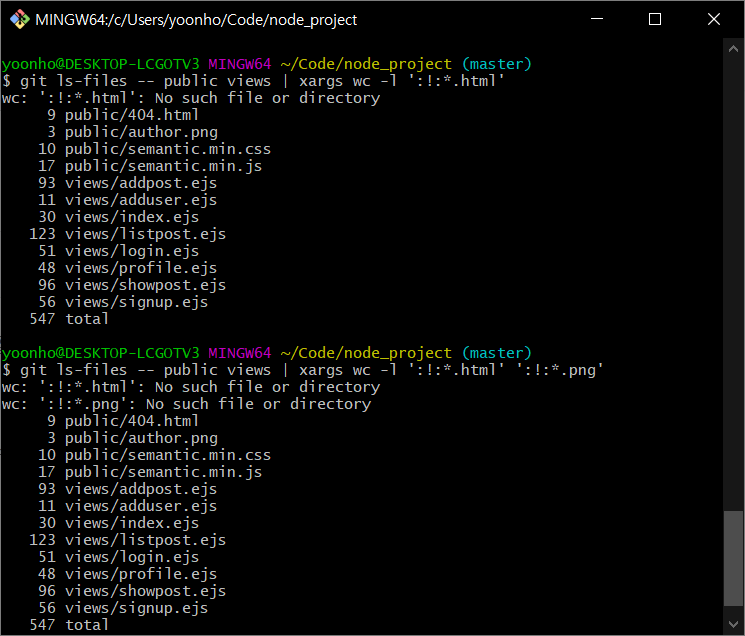Click '48 views/profile.ejs' in the first listing
Viewport: 745px width, 636px height.
[x=127, y=268]
